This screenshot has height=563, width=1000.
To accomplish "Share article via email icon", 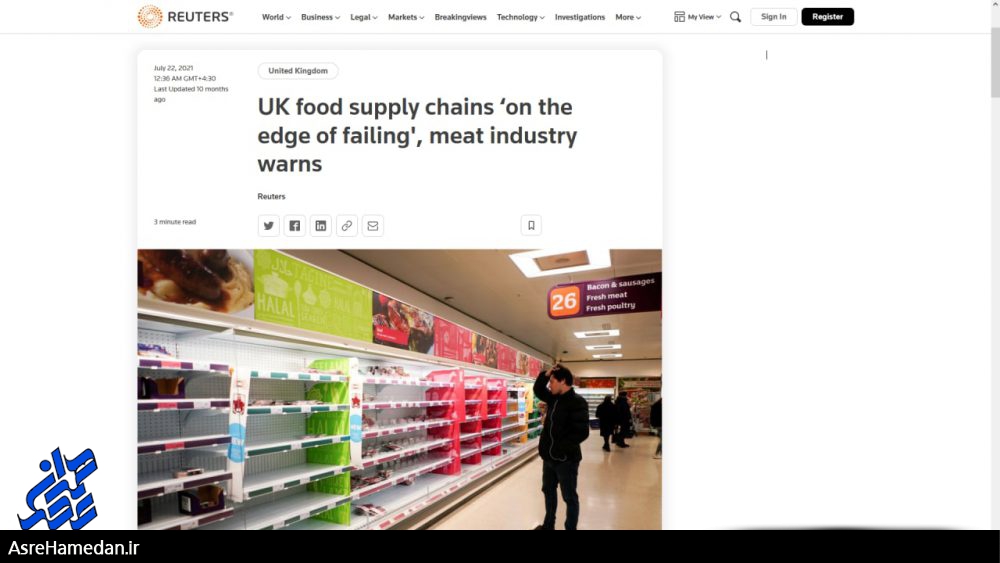I will click(x=373, y=226).
